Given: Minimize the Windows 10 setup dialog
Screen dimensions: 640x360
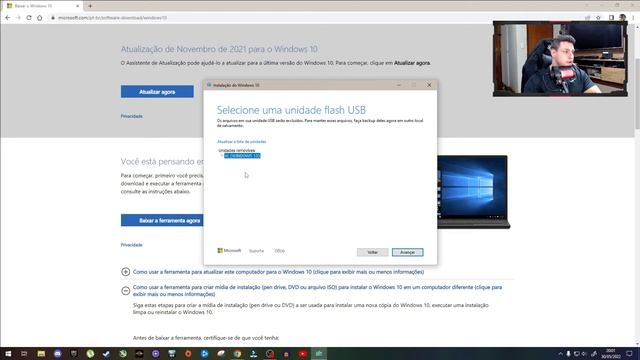Looking at the screenshot, I should coord(399,85).
